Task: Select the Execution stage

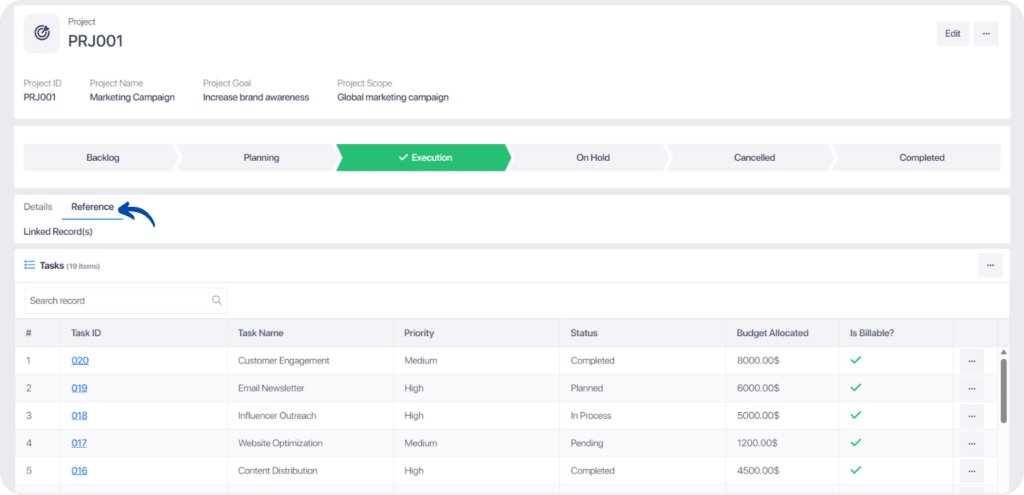Action: click(x=424, y=157)
